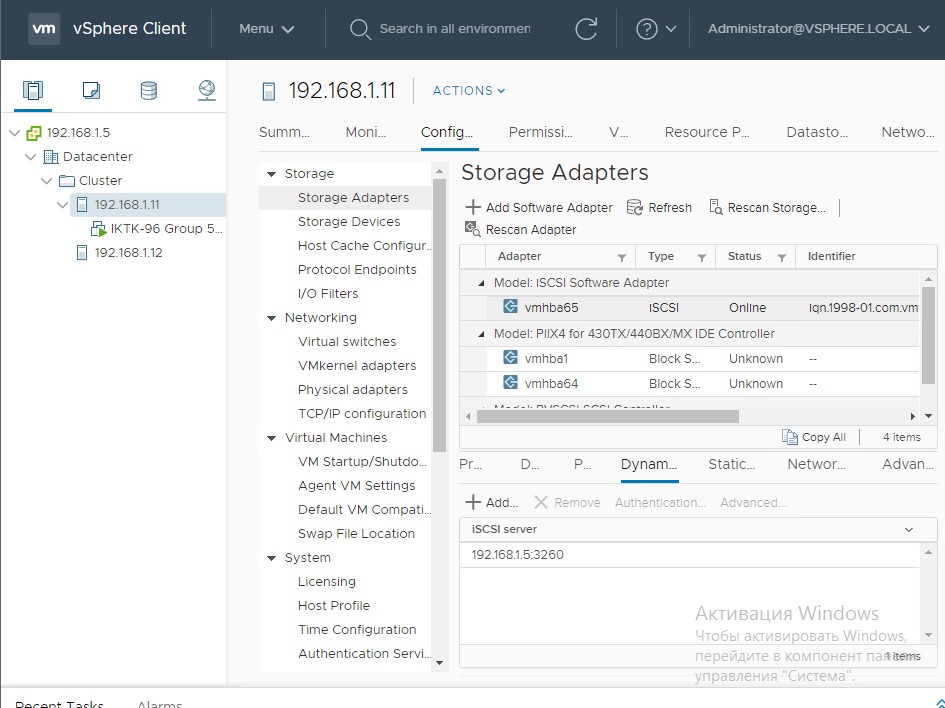Click host icon beside 192.168.1.12
Viewport: 945px width, 708px height.
point(82,252)
